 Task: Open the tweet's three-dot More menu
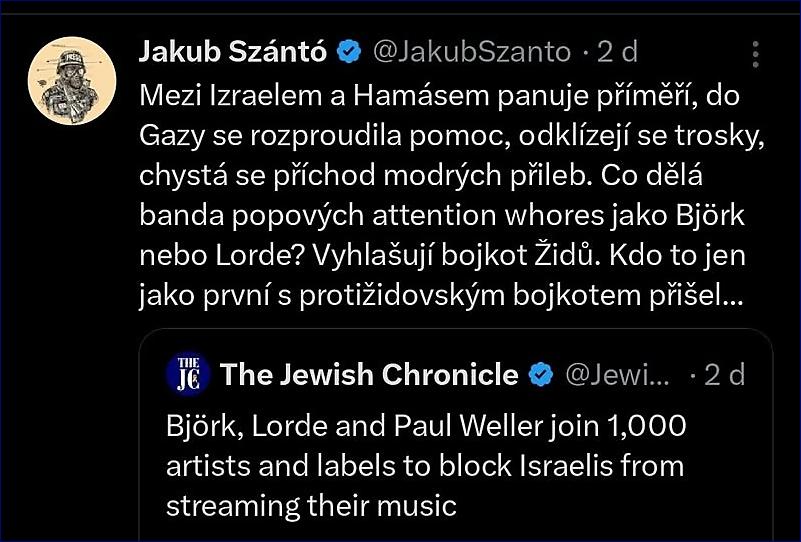point(756,54)
